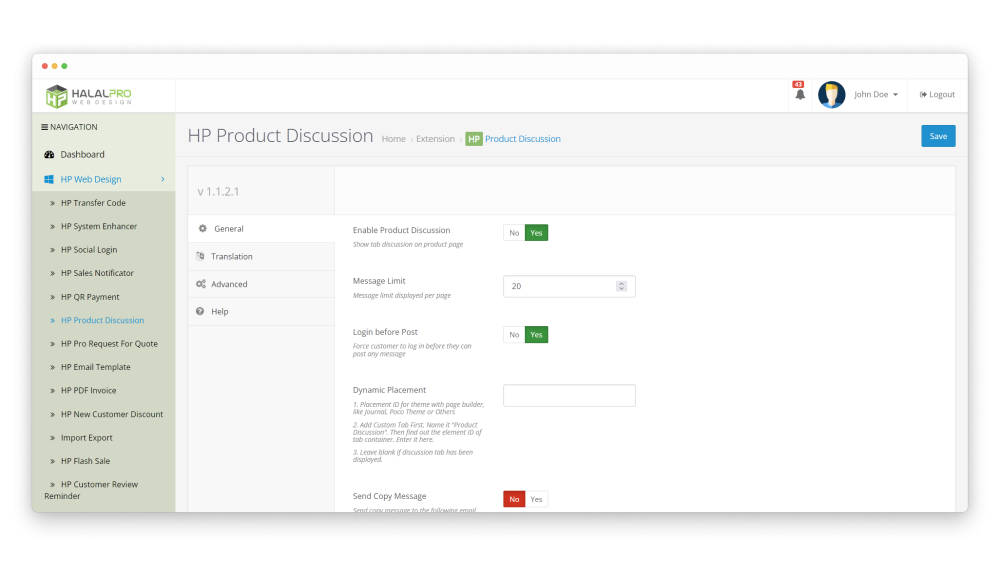Click the Dynamic Placement text field

[569, 395]
